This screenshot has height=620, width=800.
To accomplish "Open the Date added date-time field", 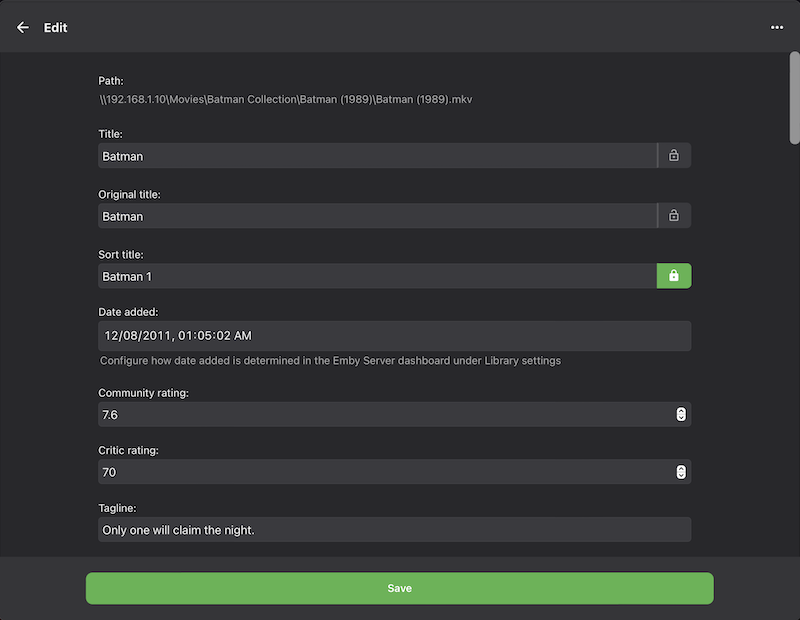I will point(394,336).
